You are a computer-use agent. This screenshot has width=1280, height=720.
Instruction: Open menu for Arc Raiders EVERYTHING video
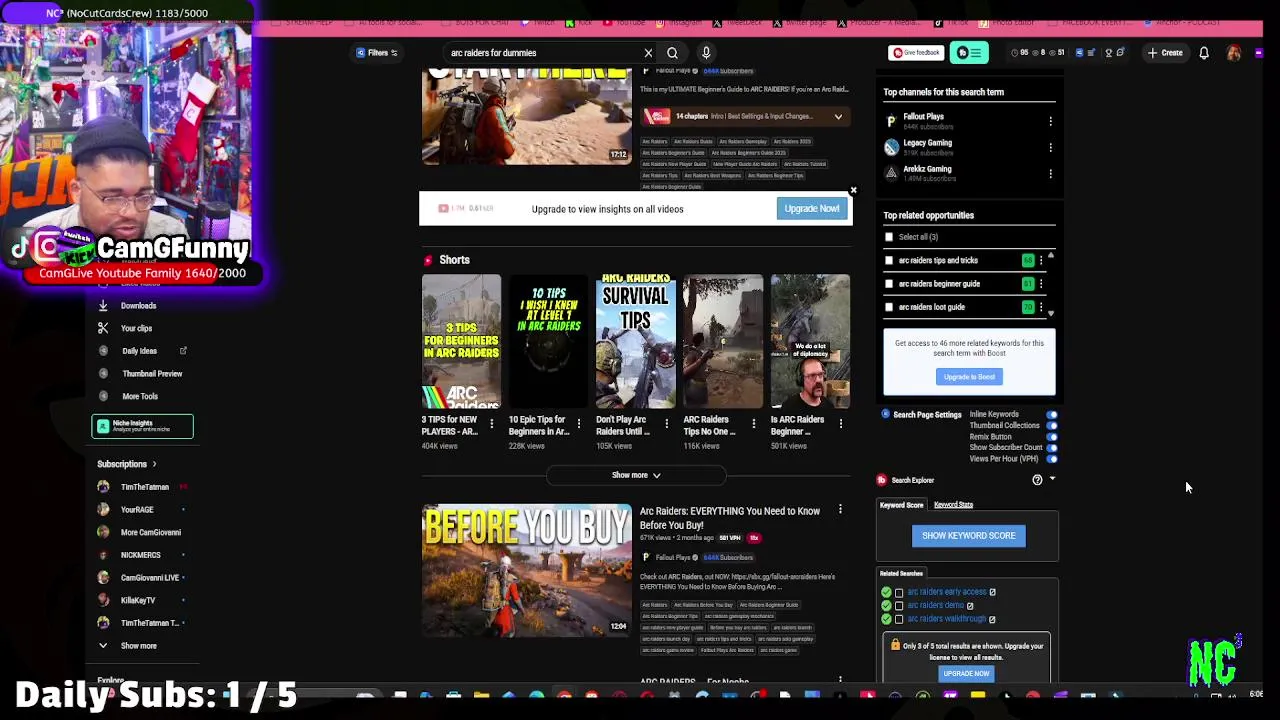[840, 511]
